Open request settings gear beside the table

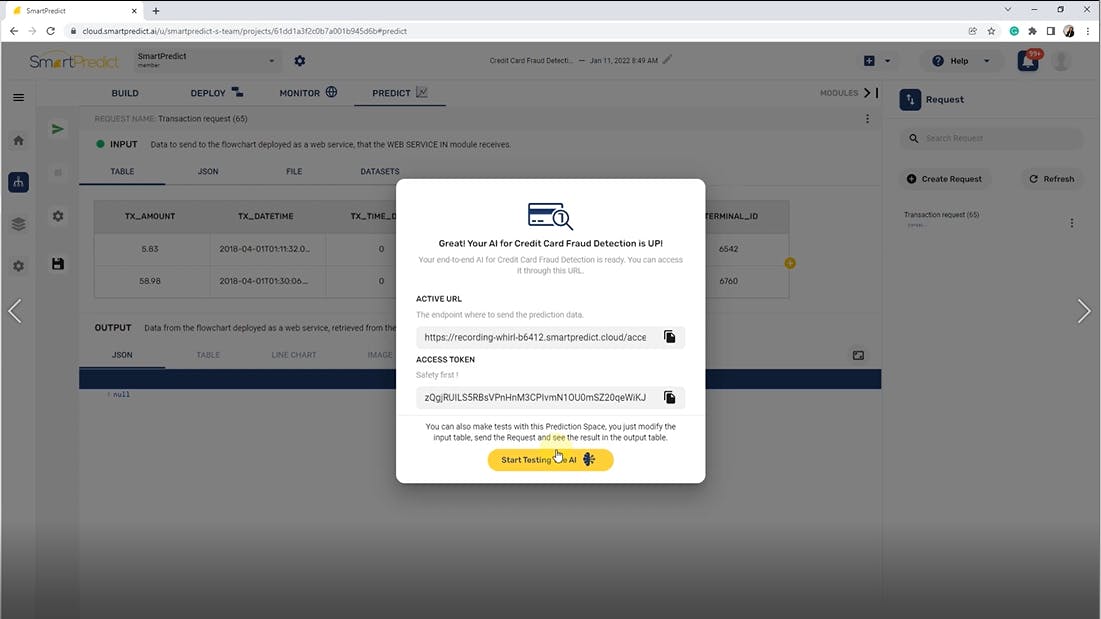tap(58, 216)
